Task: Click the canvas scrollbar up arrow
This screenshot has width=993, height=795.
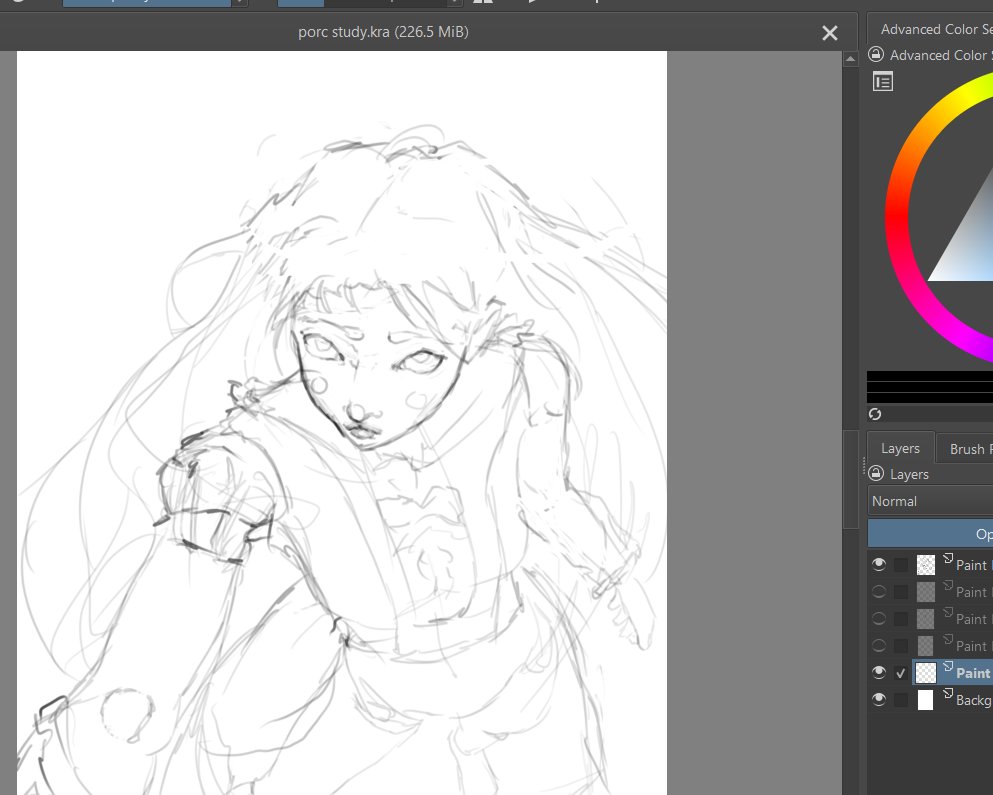Action: pos(851,59)
